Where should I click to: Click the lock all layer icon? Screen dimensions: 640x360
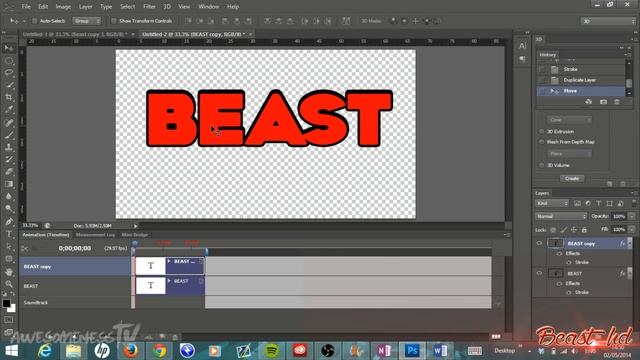click(x=584, y=230)
